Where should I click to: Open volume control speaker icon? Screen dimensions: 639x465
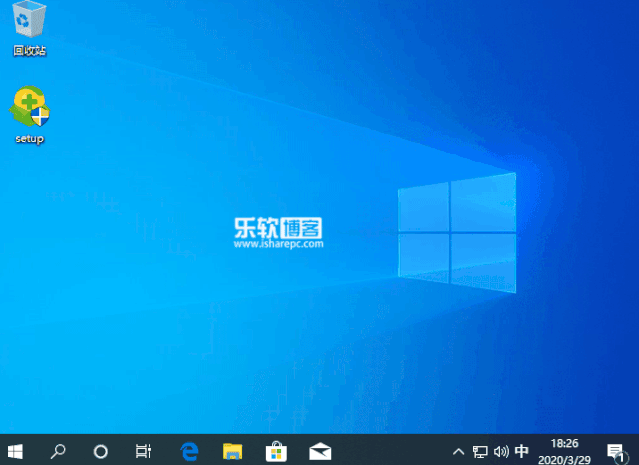501,452
